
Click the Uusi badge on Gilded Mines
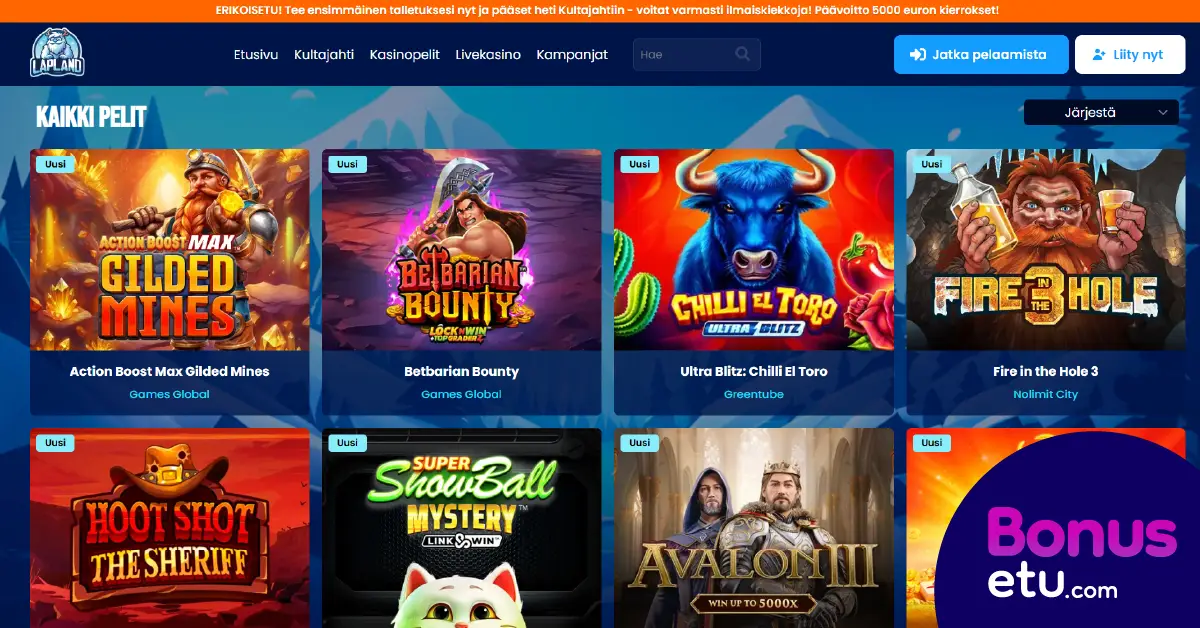pos(55,164)
